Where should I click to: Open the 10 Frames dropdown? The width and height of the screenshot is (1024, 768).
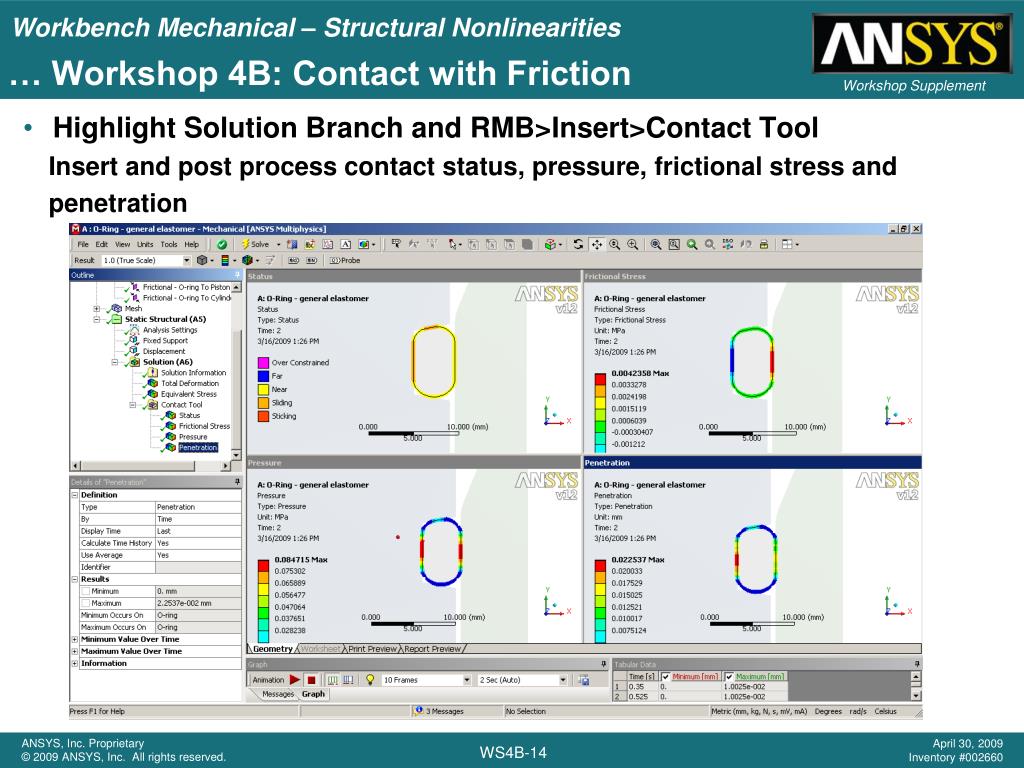coord(466,680)
